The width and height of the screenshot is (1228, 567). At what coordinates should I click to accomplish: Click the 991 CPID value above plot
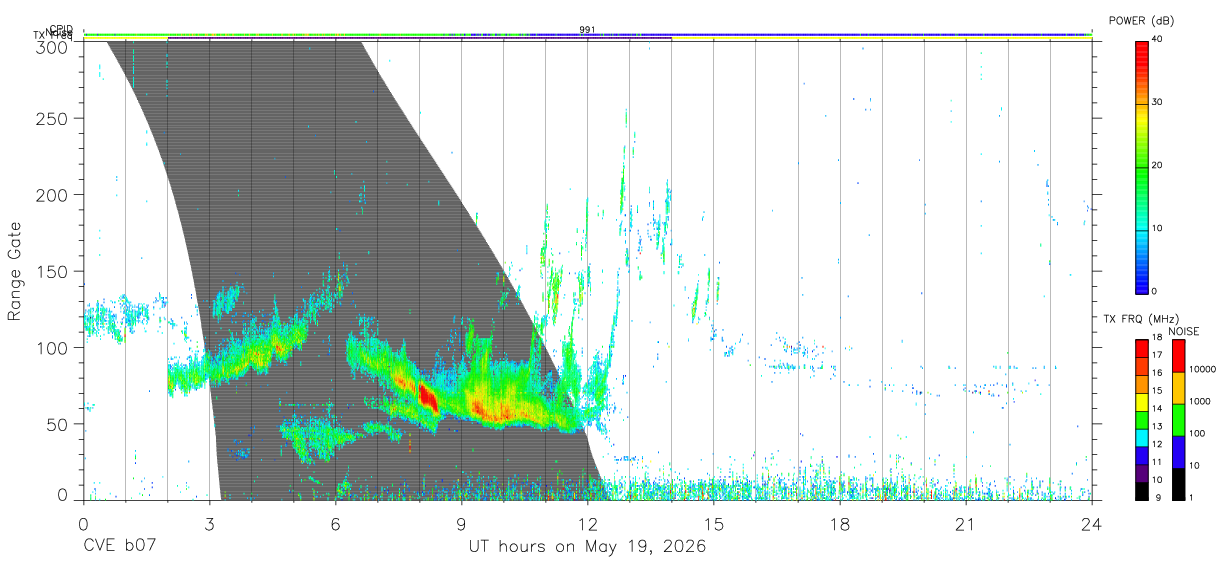pos(588,30)
